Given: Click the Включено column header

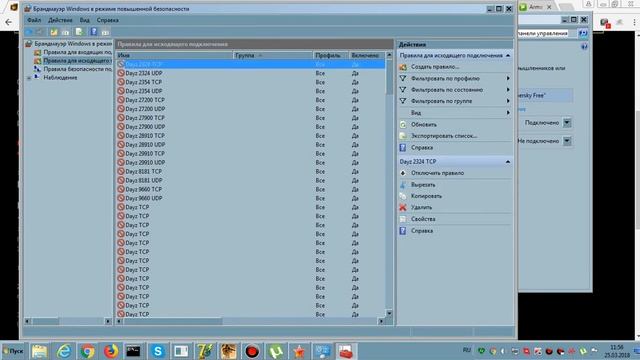Looking at the screenshot, I should pyautogui.click(x=366, y=55).
